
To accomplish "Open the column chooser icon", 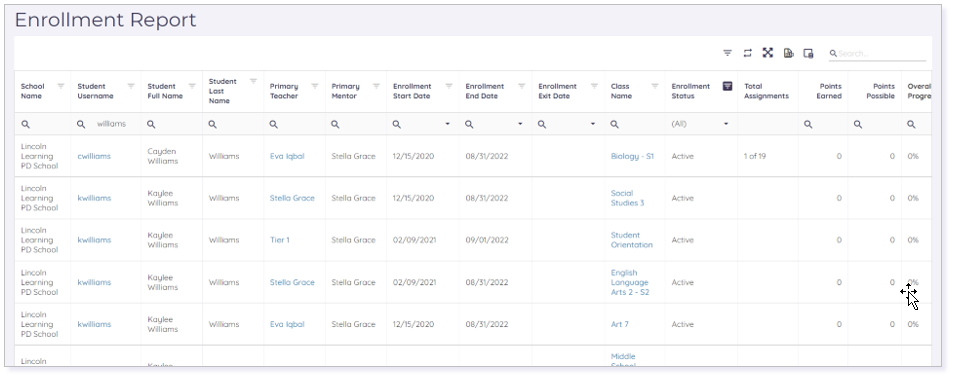I will pos(808,53).
